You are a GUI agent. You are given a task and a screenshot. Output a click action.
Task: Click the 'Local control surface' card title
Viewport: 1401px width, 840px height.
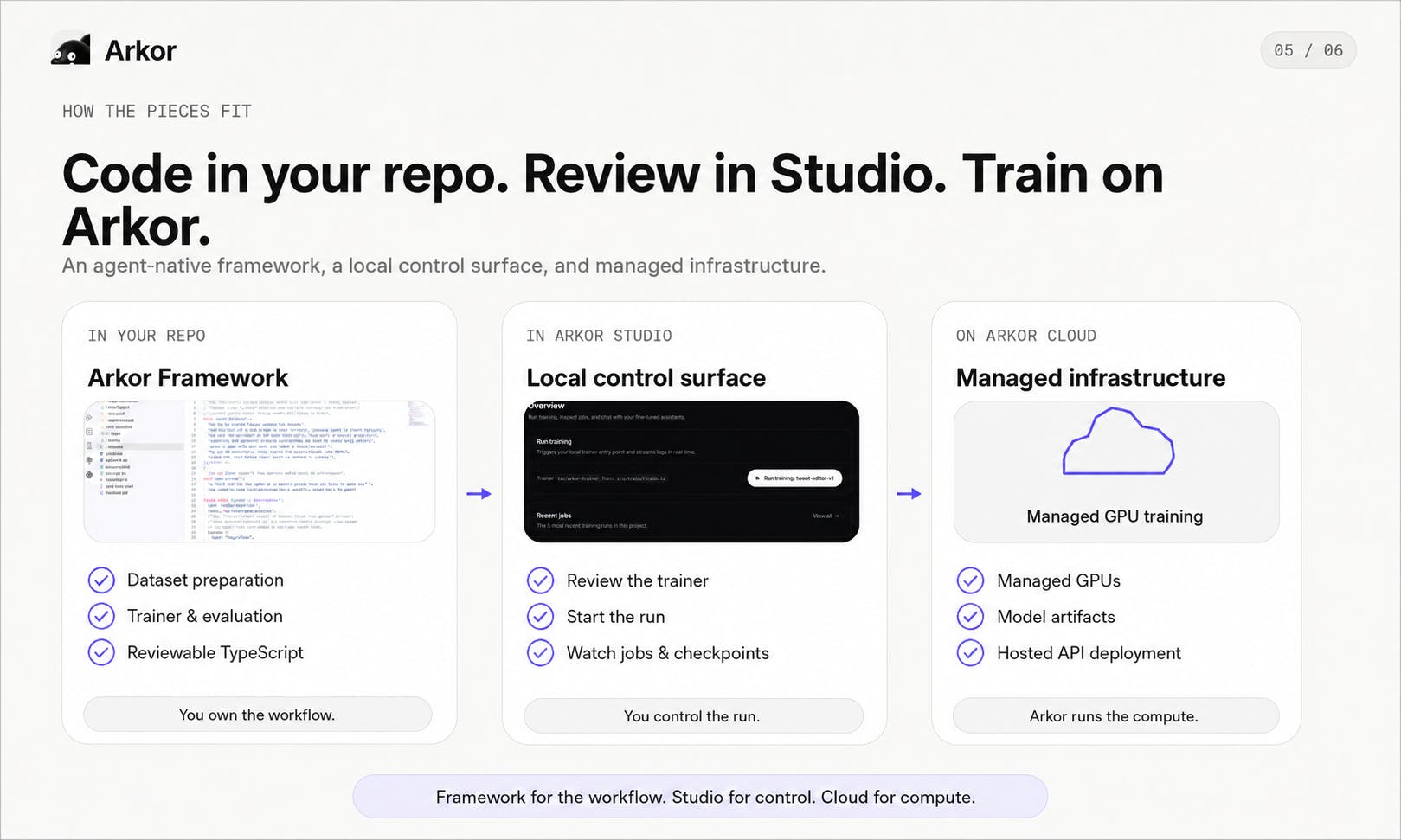[646, 377]
